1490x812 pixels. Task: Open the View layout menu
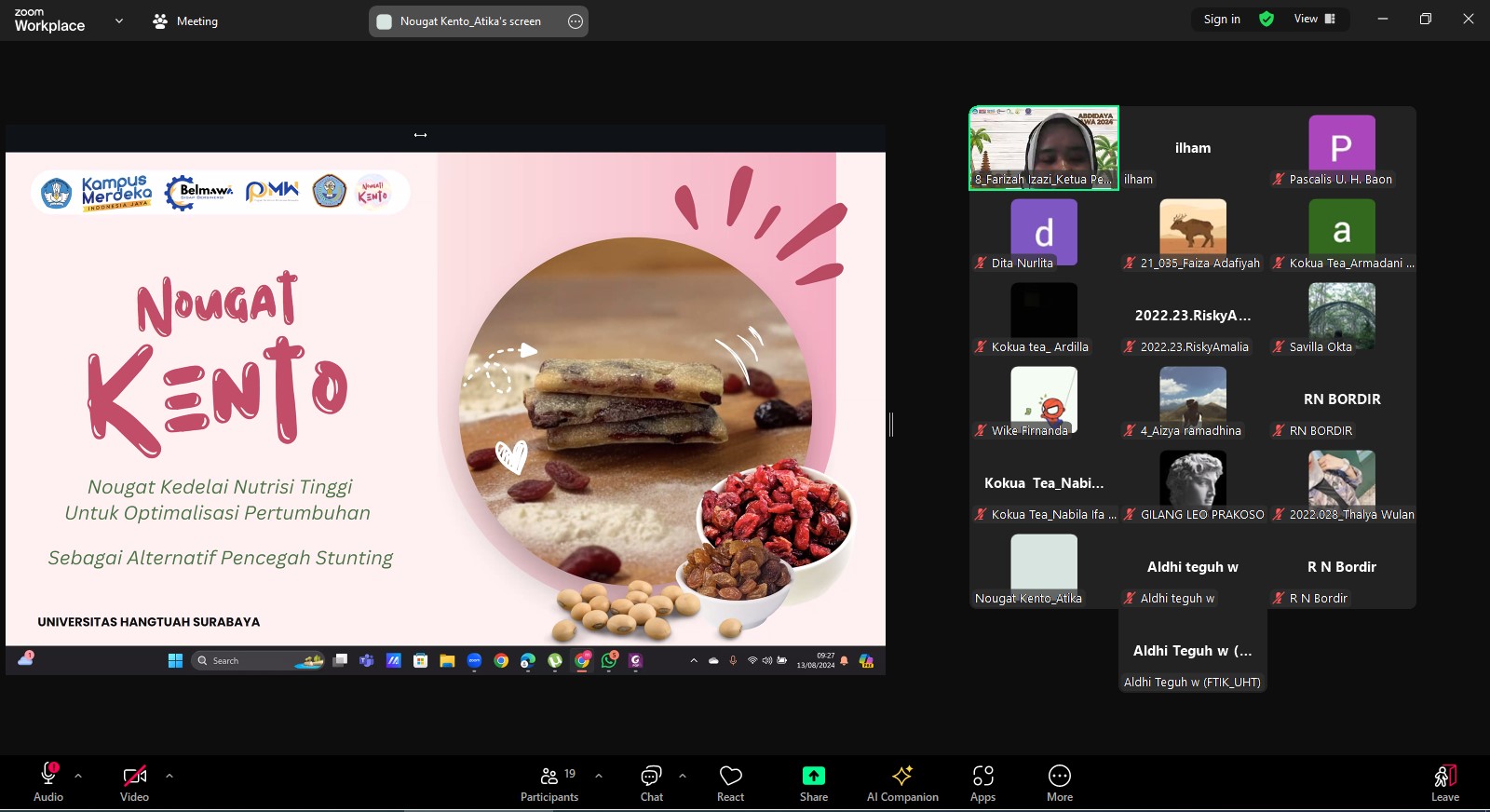(x=1314, y=19)
